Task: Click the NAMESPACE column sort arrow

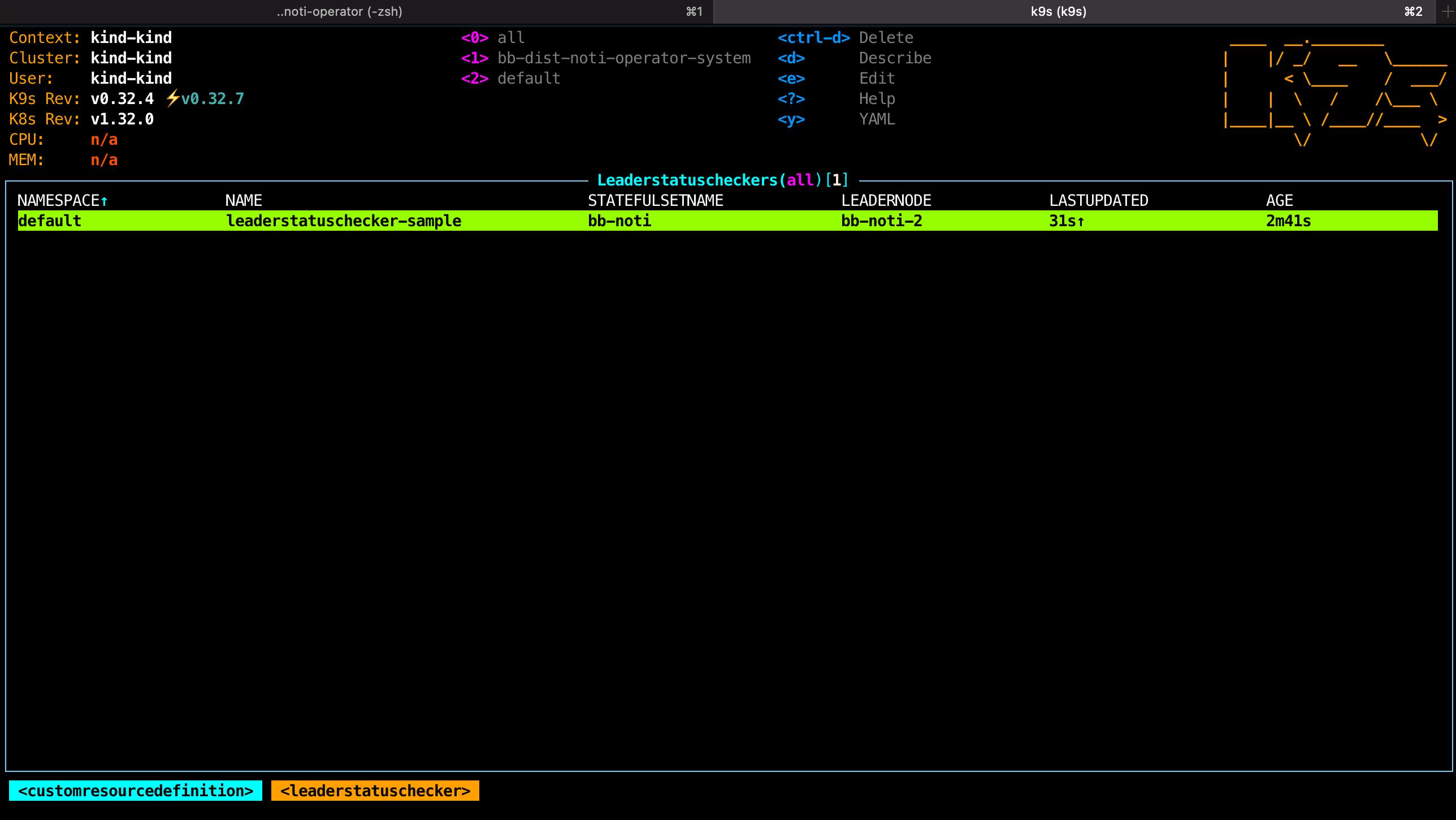Action: pos(104,201)
